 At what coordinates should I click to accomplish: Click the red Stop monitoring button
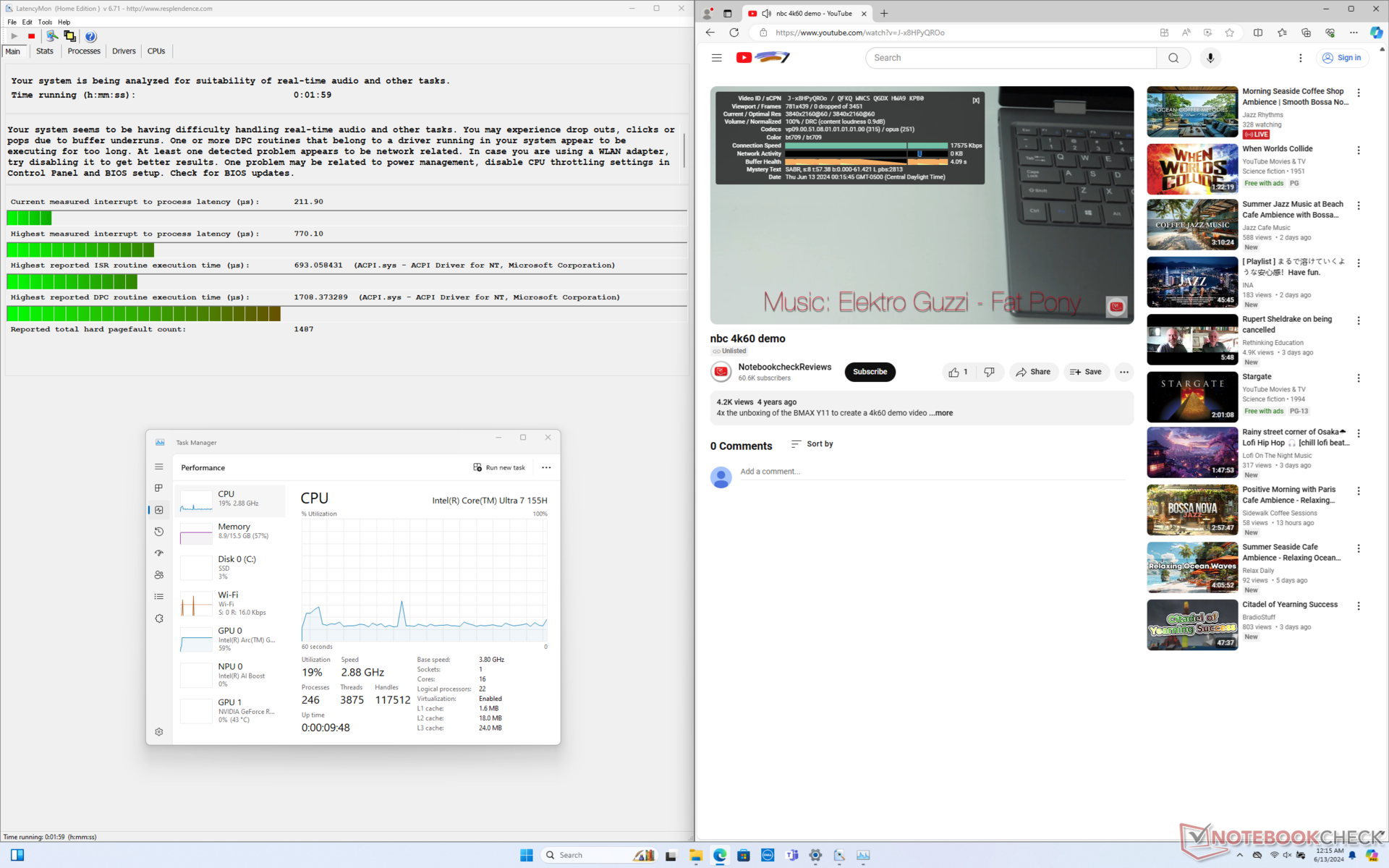(x=31, y=36)
